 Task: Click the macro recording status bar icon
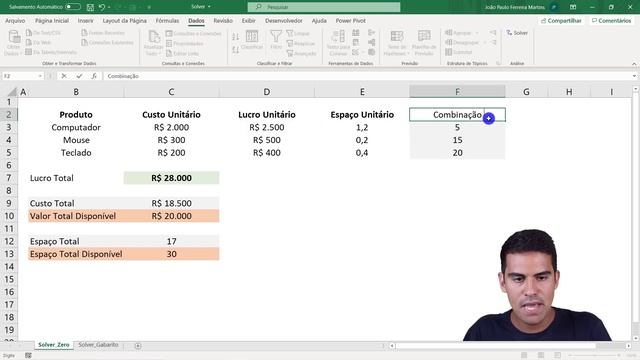click(x=28, y=356)
